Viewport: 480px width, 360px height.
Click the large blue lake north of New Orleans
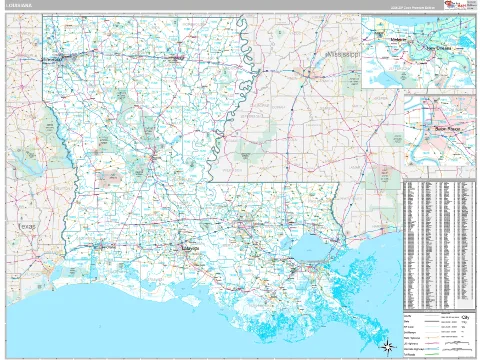(309, 247)
